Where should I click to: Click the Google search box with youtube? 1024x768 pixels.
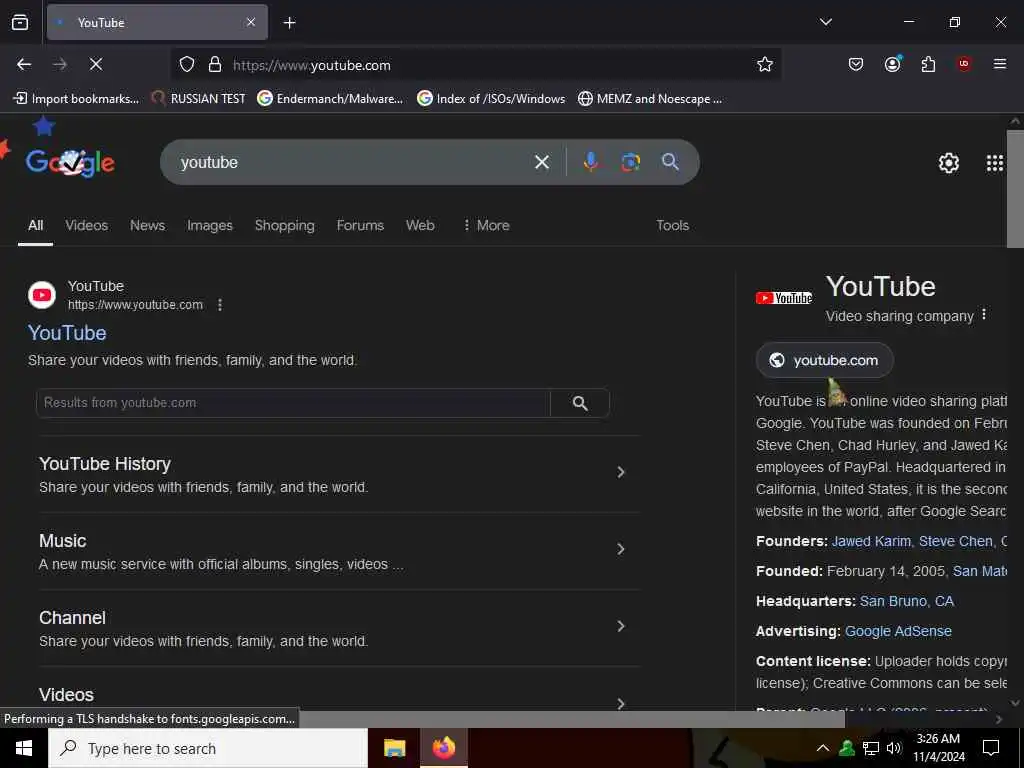pyautogui.click(x=353, y=162)
